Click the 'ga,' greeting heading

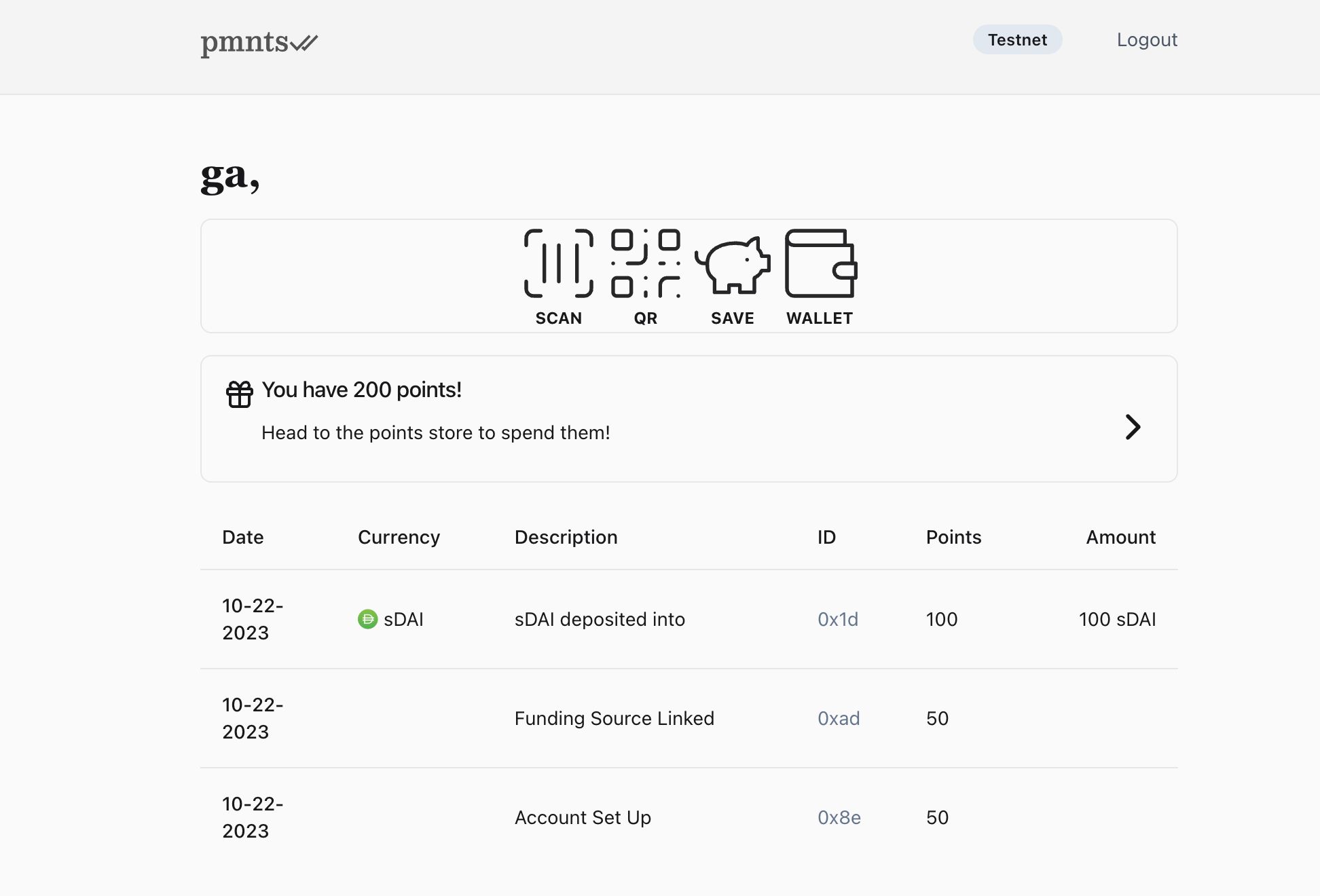[230, 178]
